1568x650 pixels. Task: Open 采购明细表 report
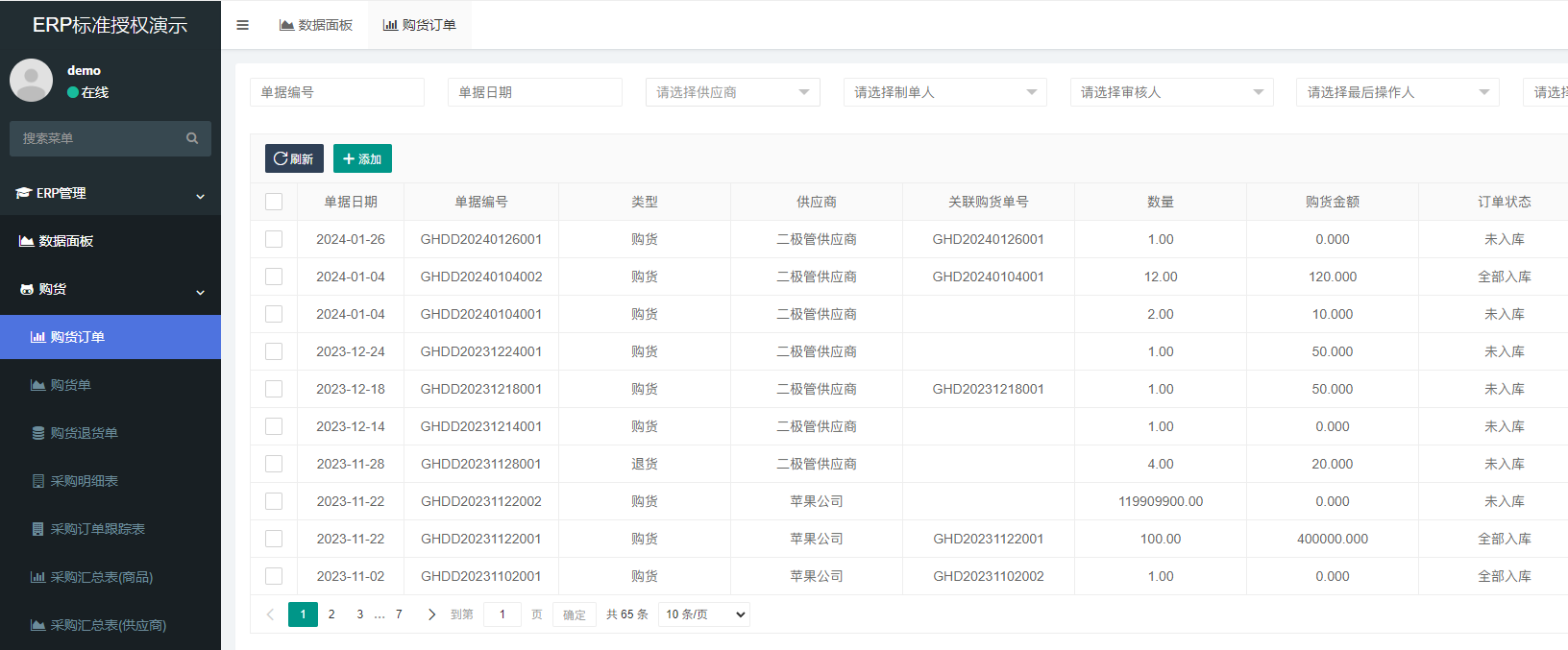[x=84, y=481]
